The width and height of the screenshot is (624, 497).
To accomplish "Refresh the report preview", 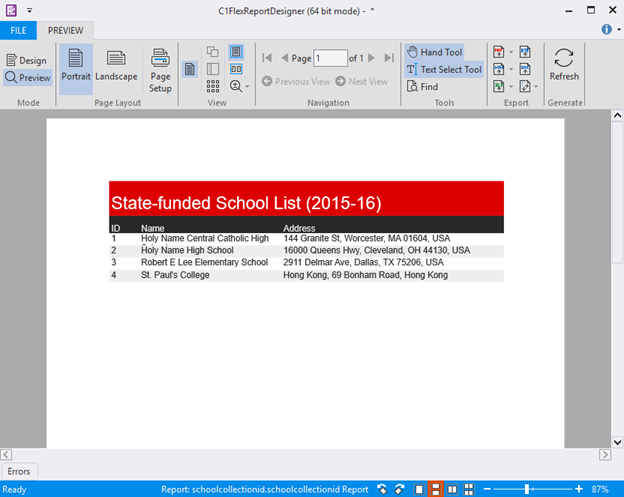I will click(x=564, y=64).
